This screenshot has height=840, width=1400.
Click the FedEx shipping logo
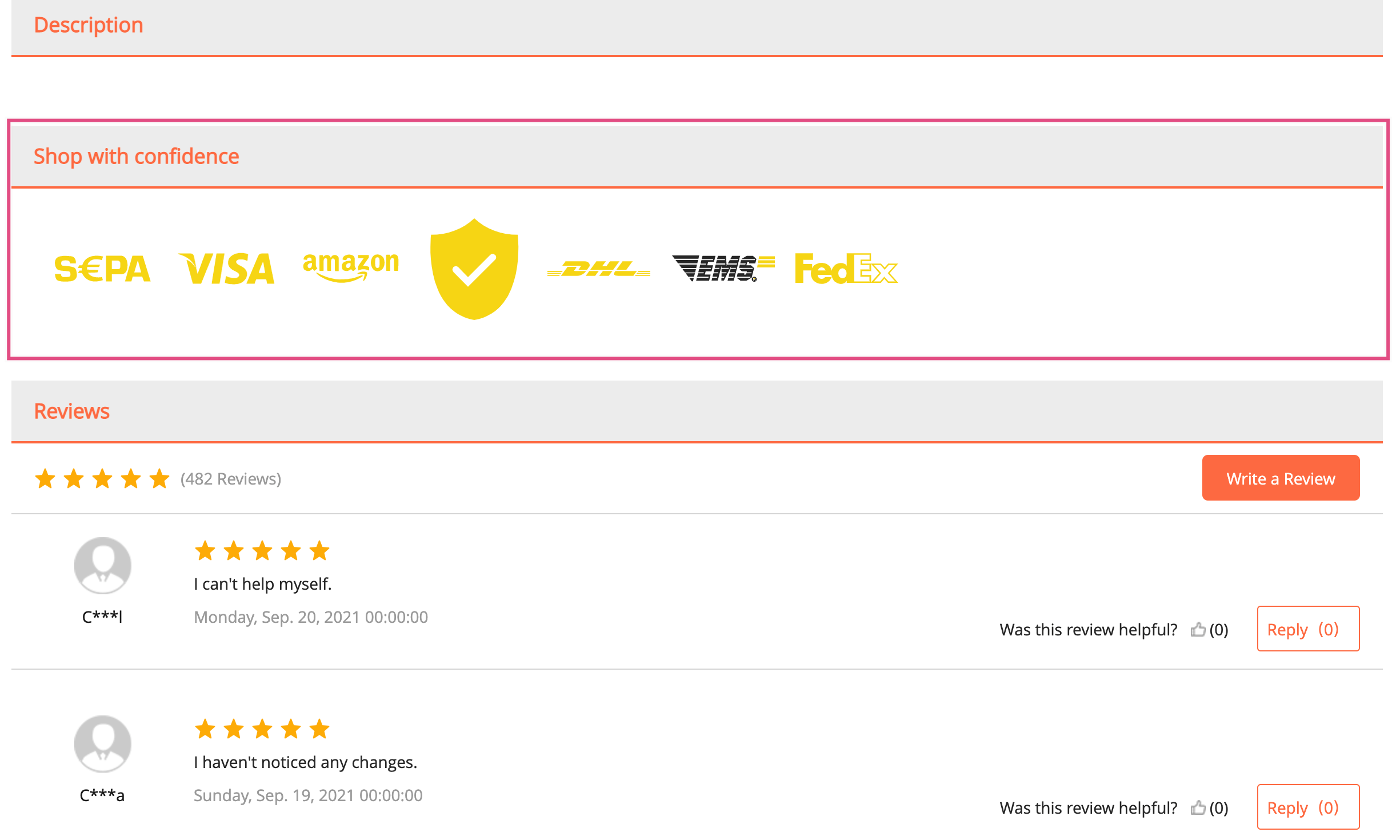(846, 269)
